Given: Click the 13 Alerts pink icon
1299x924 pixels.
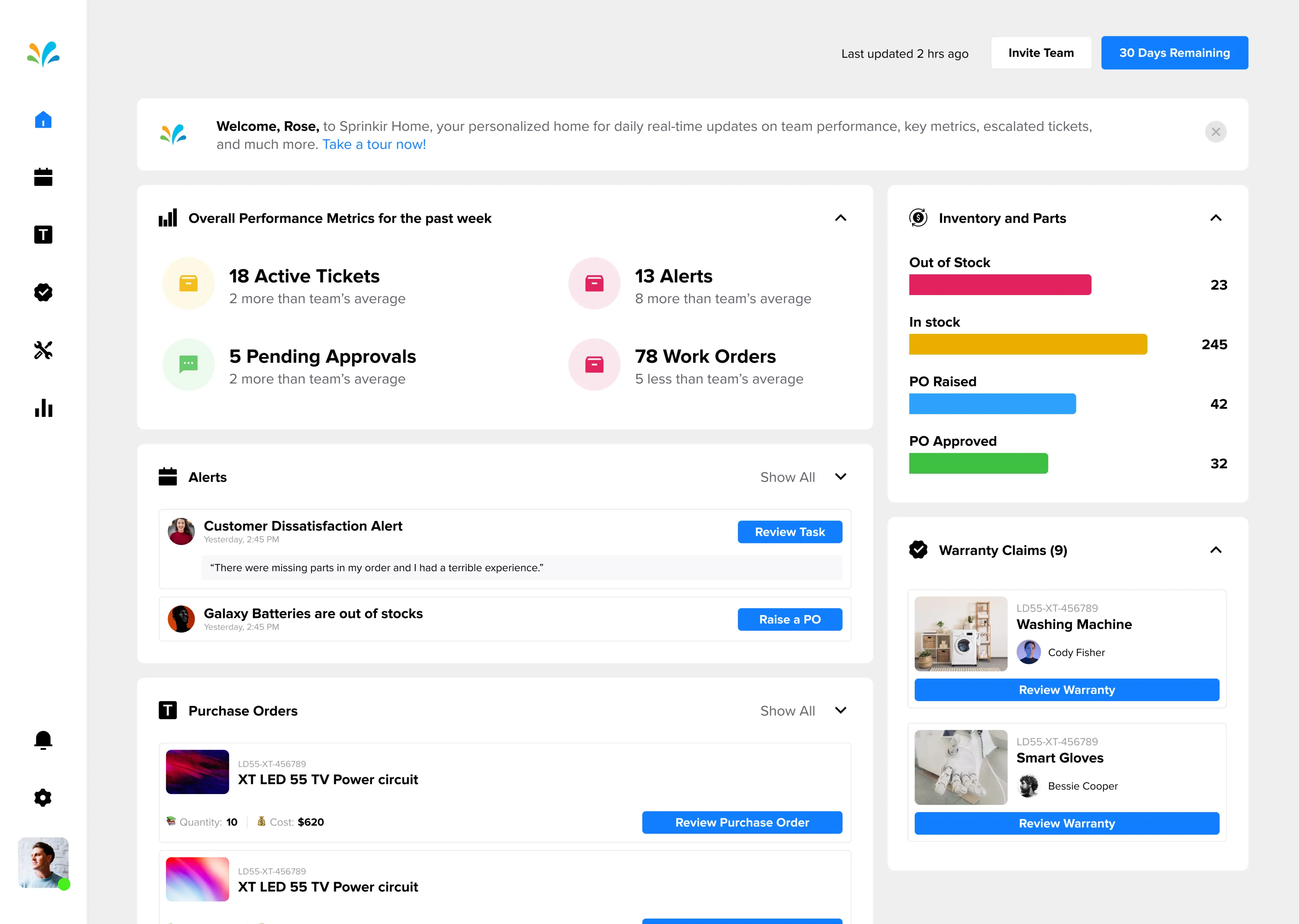Looking at the screenshot, I should click(594, 283).
